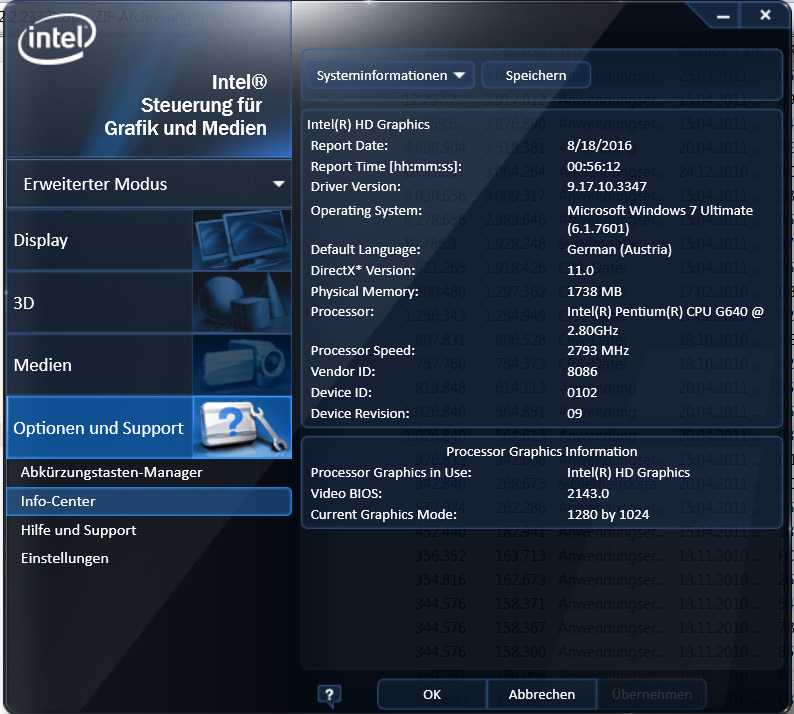Click the Vendor ID value 8086
Viewport: 794px width, 714px height.
pyautogui.click(x=582, y=372)
